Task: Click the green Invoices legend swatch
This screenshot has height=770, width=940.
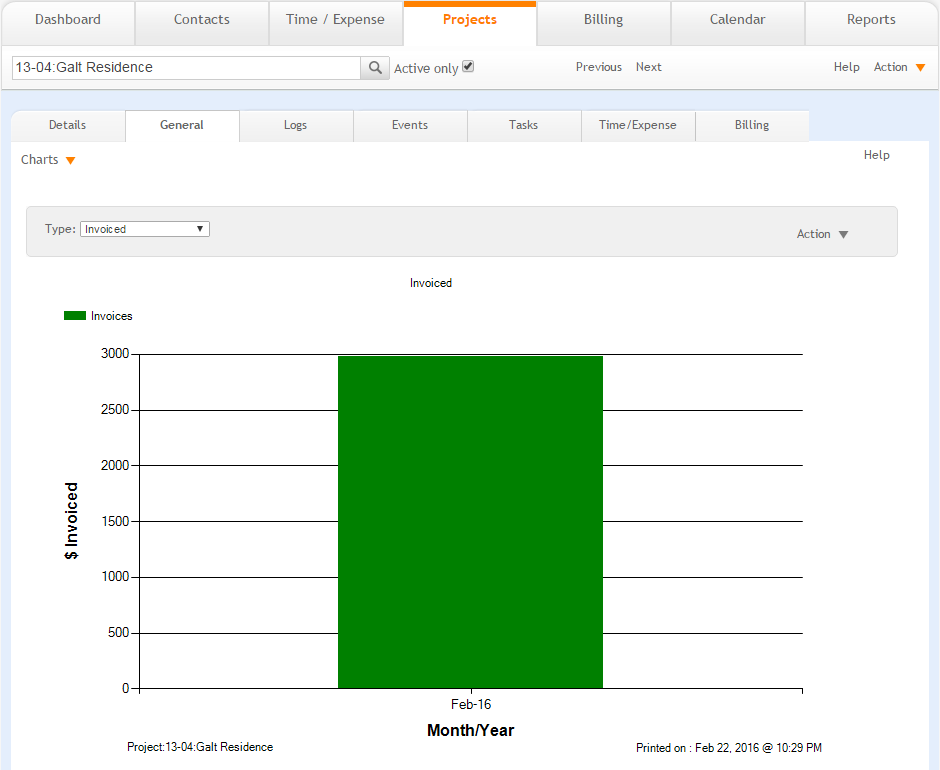Action: [75, 315]
